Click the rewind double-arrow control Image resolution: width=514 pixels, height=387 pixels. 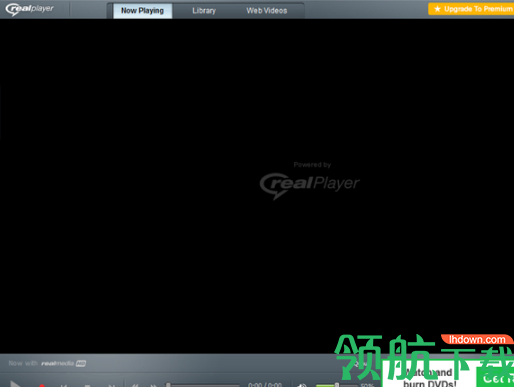135,385
